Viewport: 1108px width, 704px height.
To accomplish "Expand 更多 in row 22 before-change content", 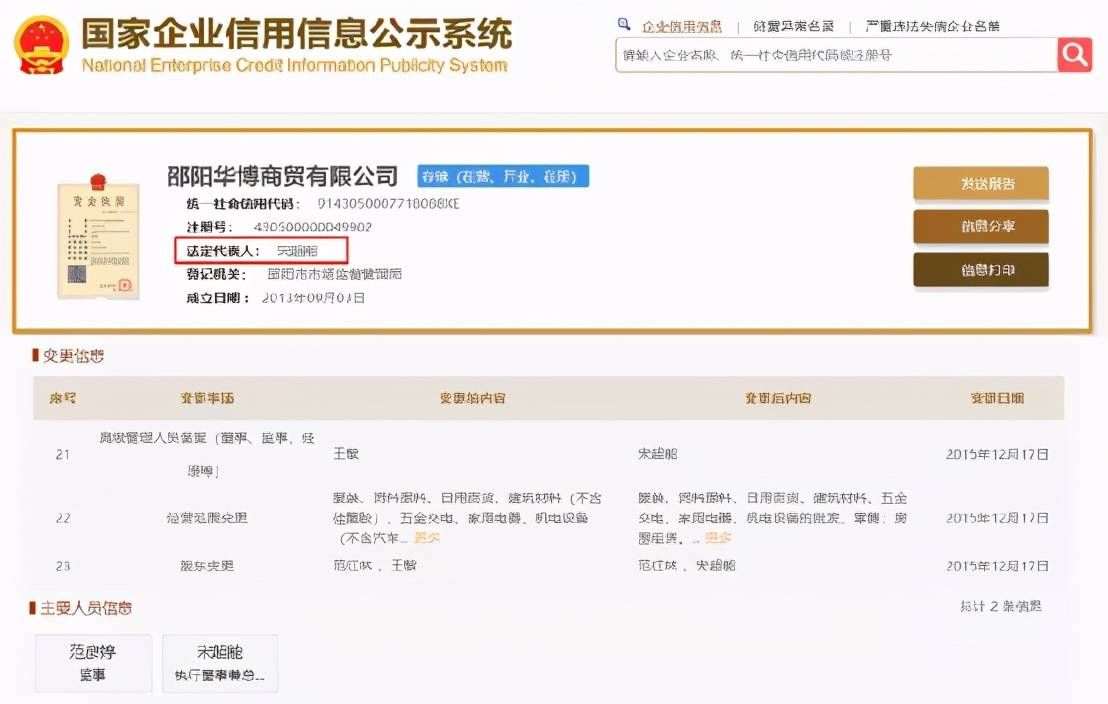I will (x=427, y=538).
